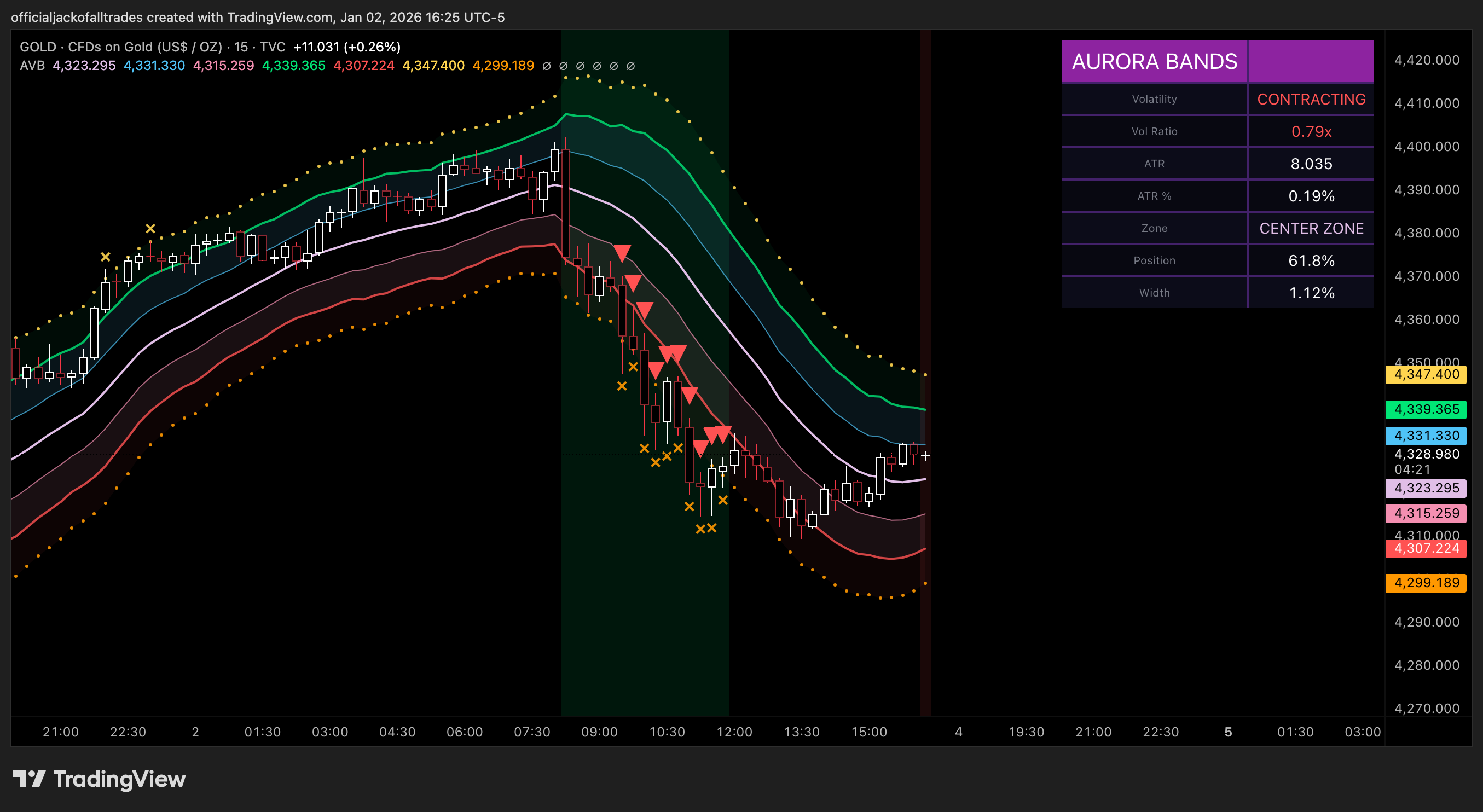This screenshot has width=1483, height=812.
Task: Click the yellow 4,347.400 price label
Action: (1426, 374)
